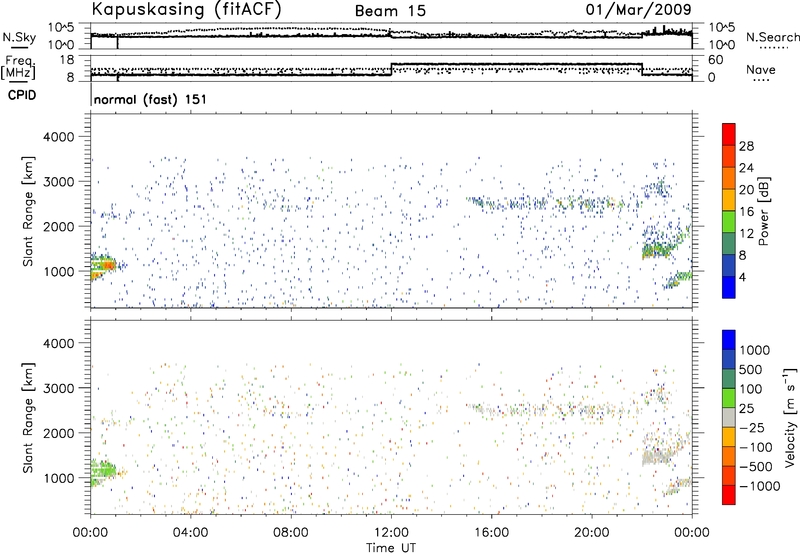Image resolution: width=800 pixels, height=554 pixels.
Task: Click the 2000 tick of the power panel
Action: [58, 226]
